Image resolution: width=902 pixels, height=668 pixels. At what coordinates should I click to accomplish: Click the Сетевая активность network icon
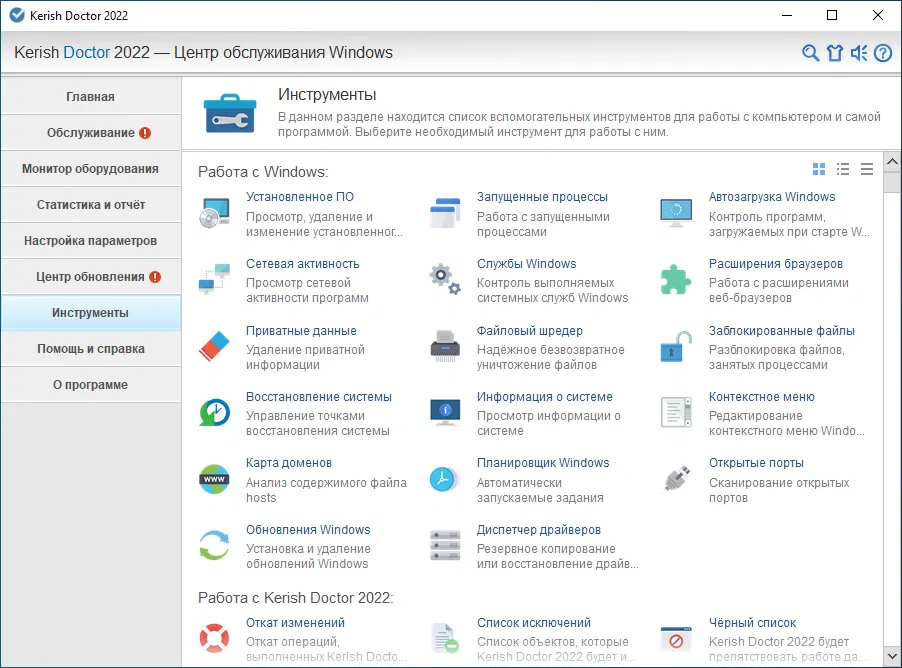coord(215,280)
